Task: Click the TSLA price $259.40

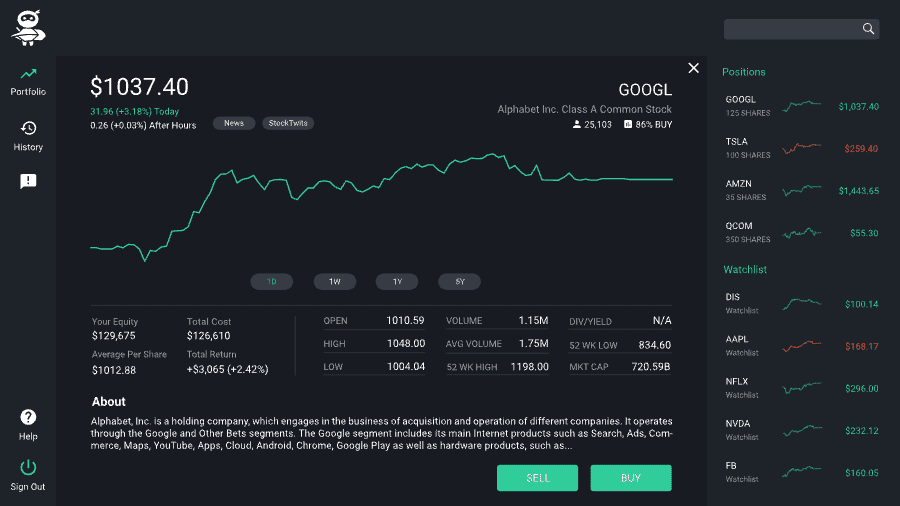Action: [x=861, y=149]
